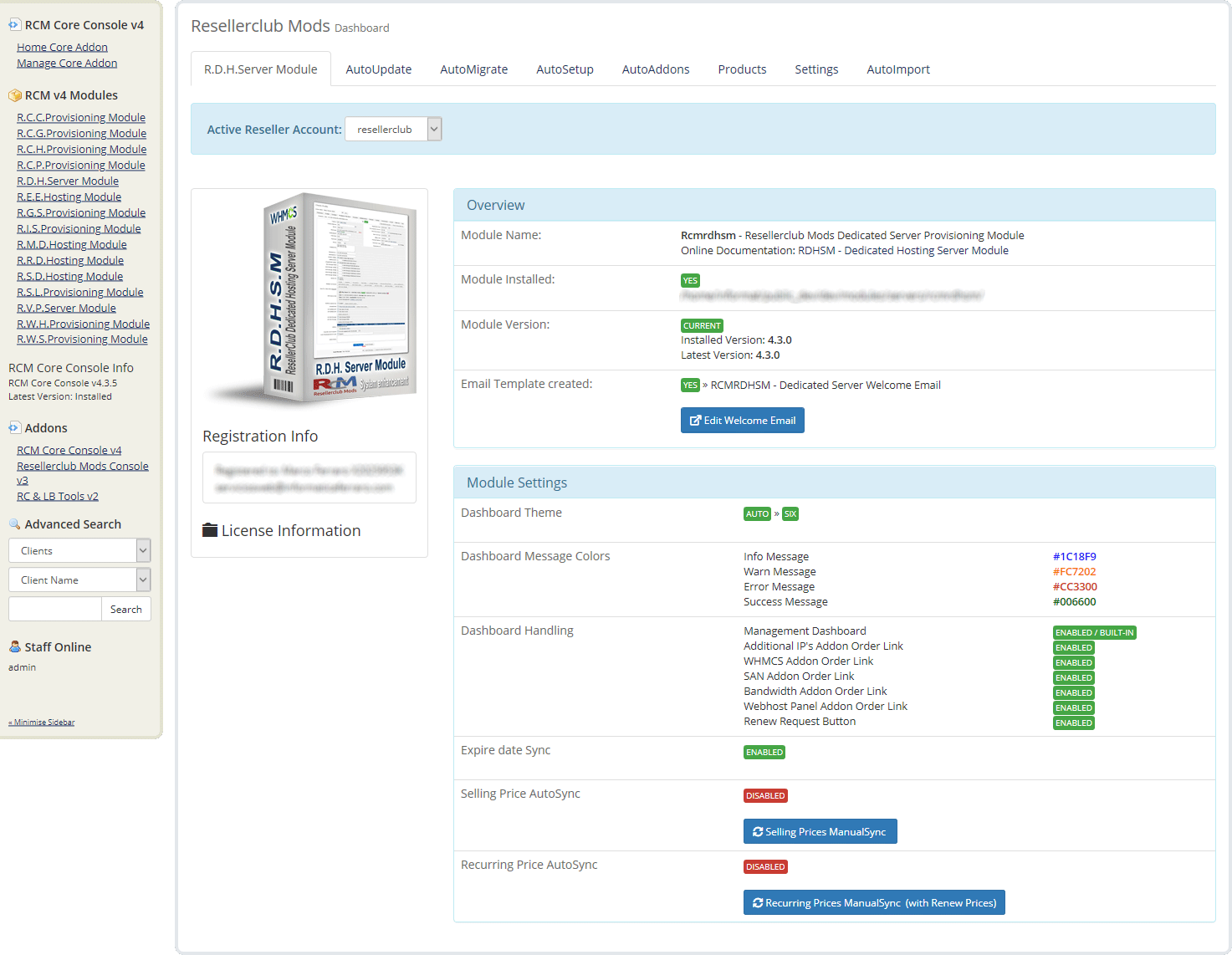The image size is (1232, 955).
Task: Click the Staff Online user icon
Action: [x=14, y=647]
